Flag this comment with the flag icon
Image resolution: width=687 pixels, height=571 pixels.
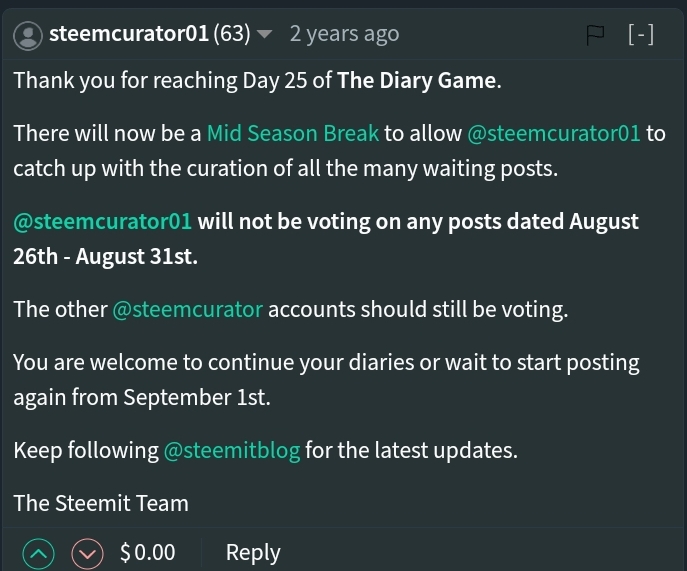point(595,35)
